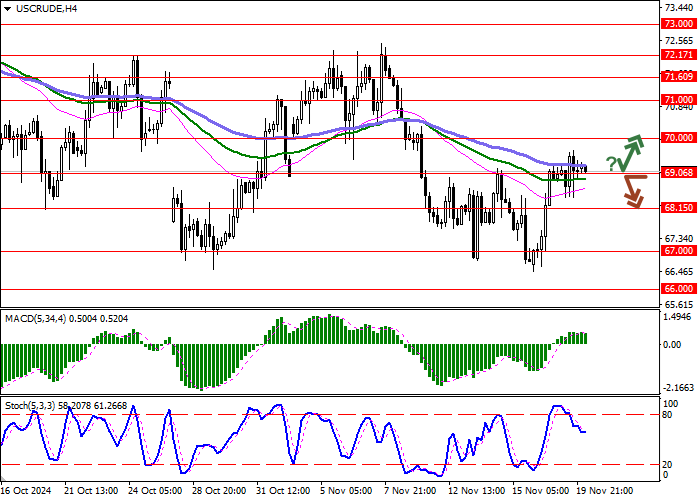Screen dimensions: 700x500
Task: Click the 15 Nov 05:00 time label
Action: pyautogui.click(x=541, y=491)
